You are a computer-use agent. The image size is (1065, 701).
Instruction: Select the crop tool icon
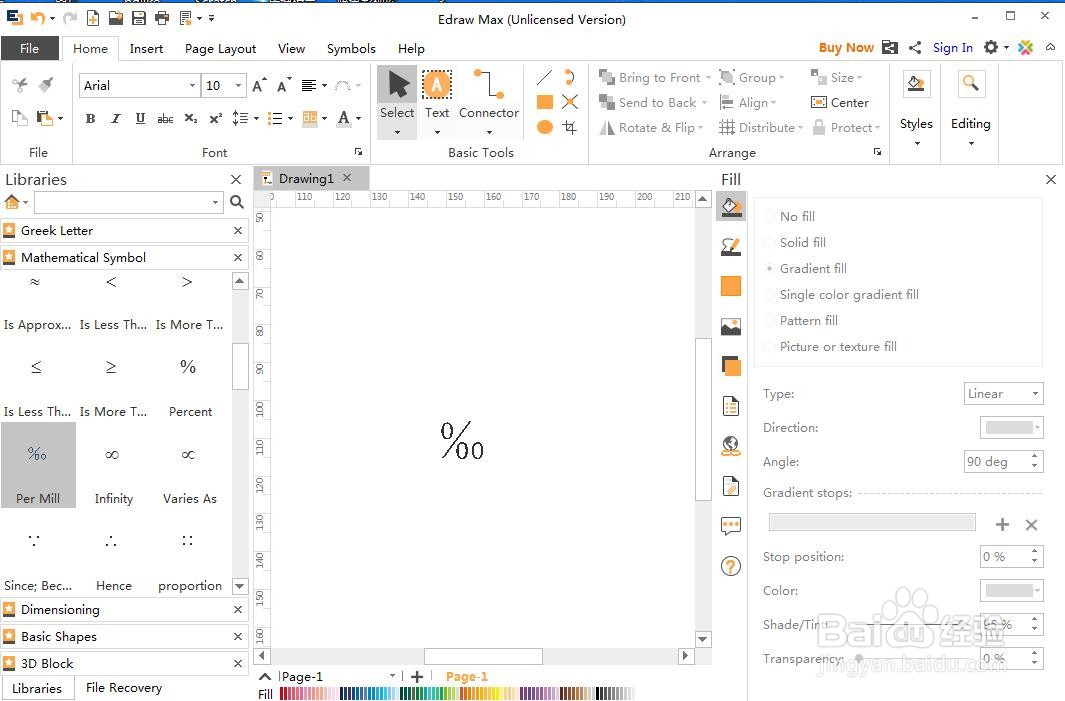pyautogui.click(x=570, y=127)
